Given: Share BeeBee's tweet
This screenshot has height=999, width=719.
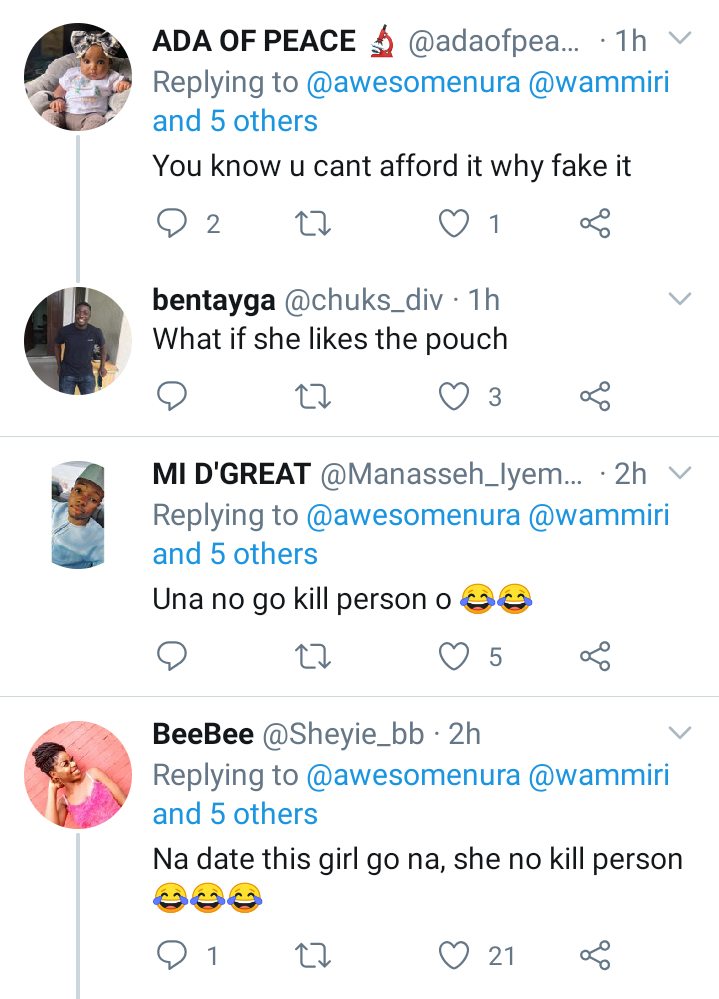Looking at the screenshot, I should (x=595, y=956).
